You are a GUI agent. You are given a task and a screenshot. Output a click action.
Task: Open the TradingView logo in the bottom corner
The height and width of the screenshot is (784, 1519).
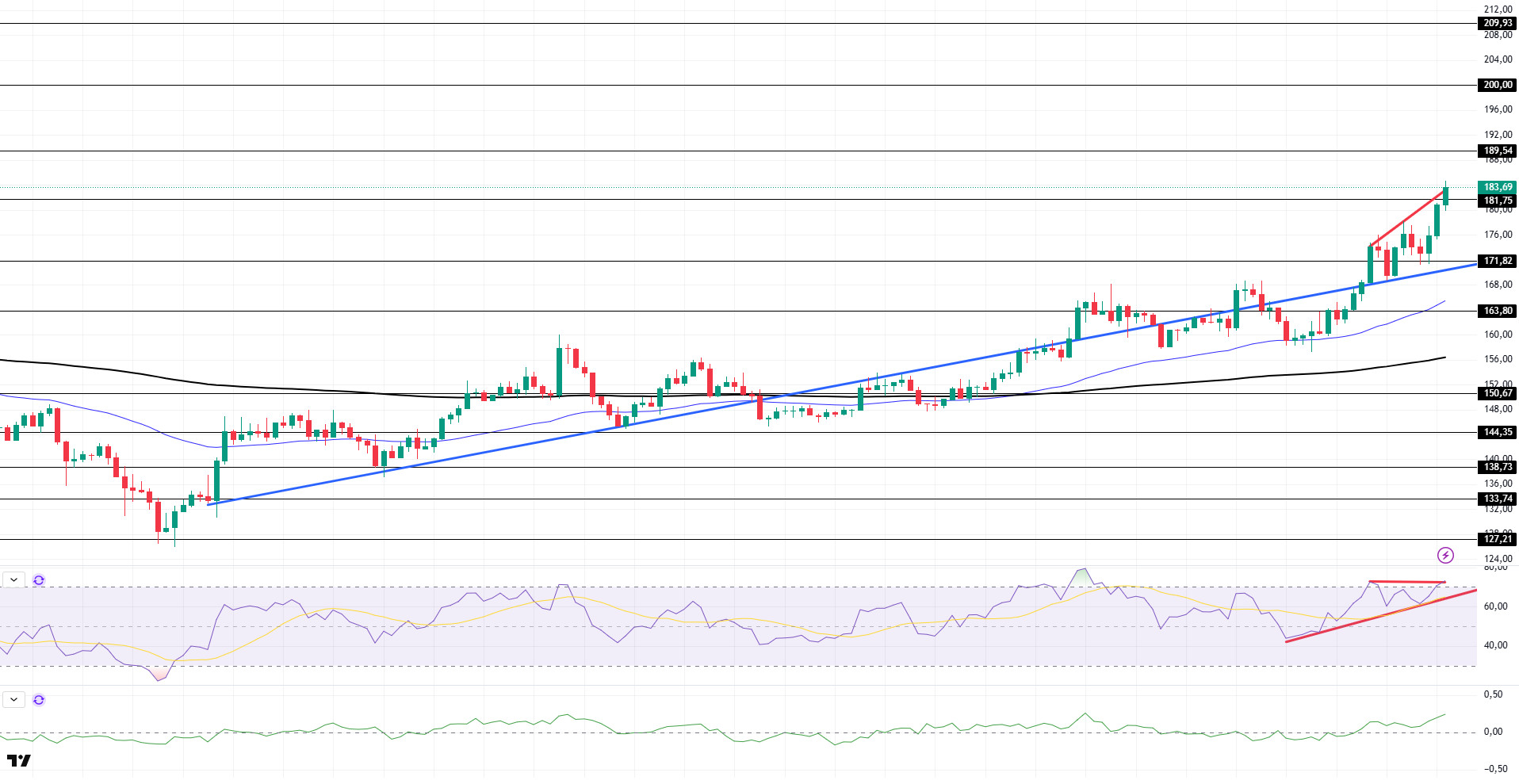[x=18, y=761]
